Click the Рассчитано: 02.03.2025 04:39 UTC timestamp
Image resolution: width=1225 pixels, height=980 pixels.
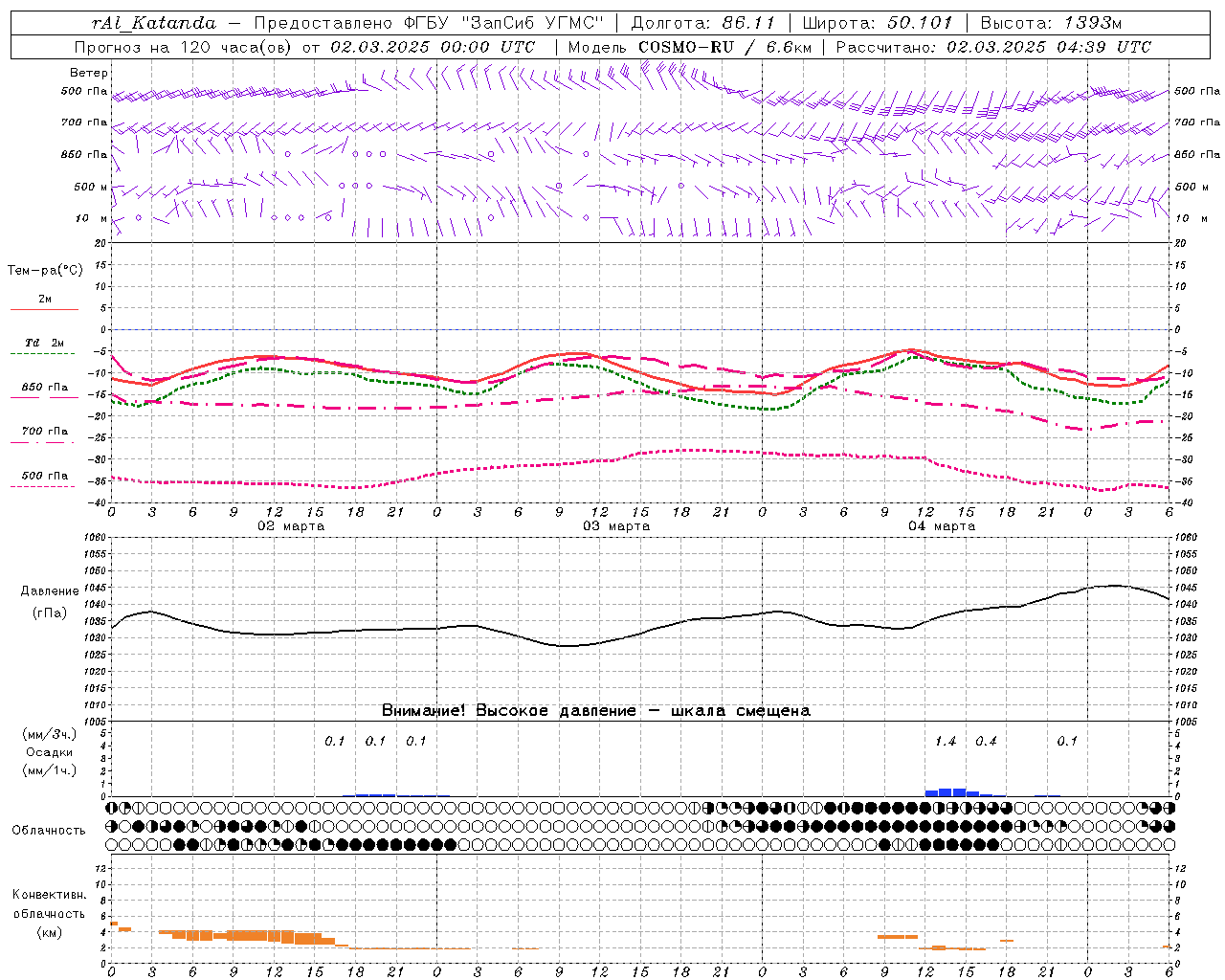click(x=993, y=47)
